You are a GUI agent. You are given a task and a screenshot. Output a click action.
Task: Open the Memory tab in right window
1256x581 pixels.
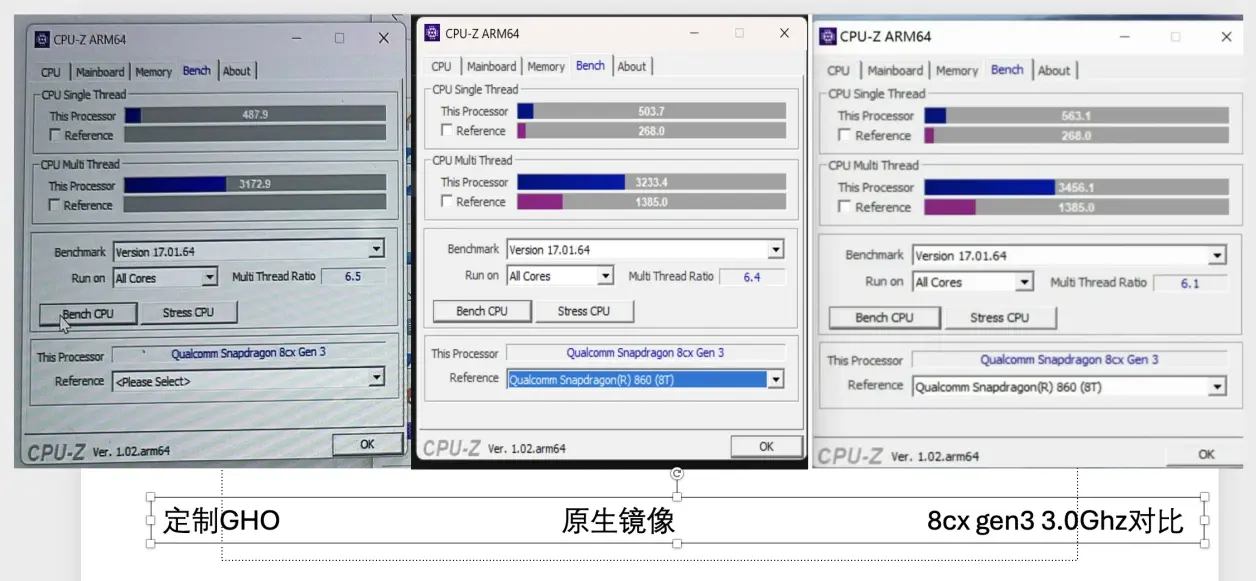pos(957,71)
